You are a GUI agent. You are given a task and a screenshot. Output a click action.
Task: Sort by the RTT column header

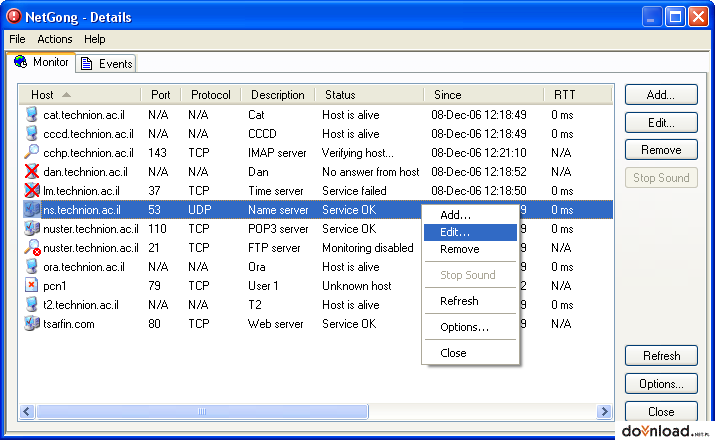point(577,95)
